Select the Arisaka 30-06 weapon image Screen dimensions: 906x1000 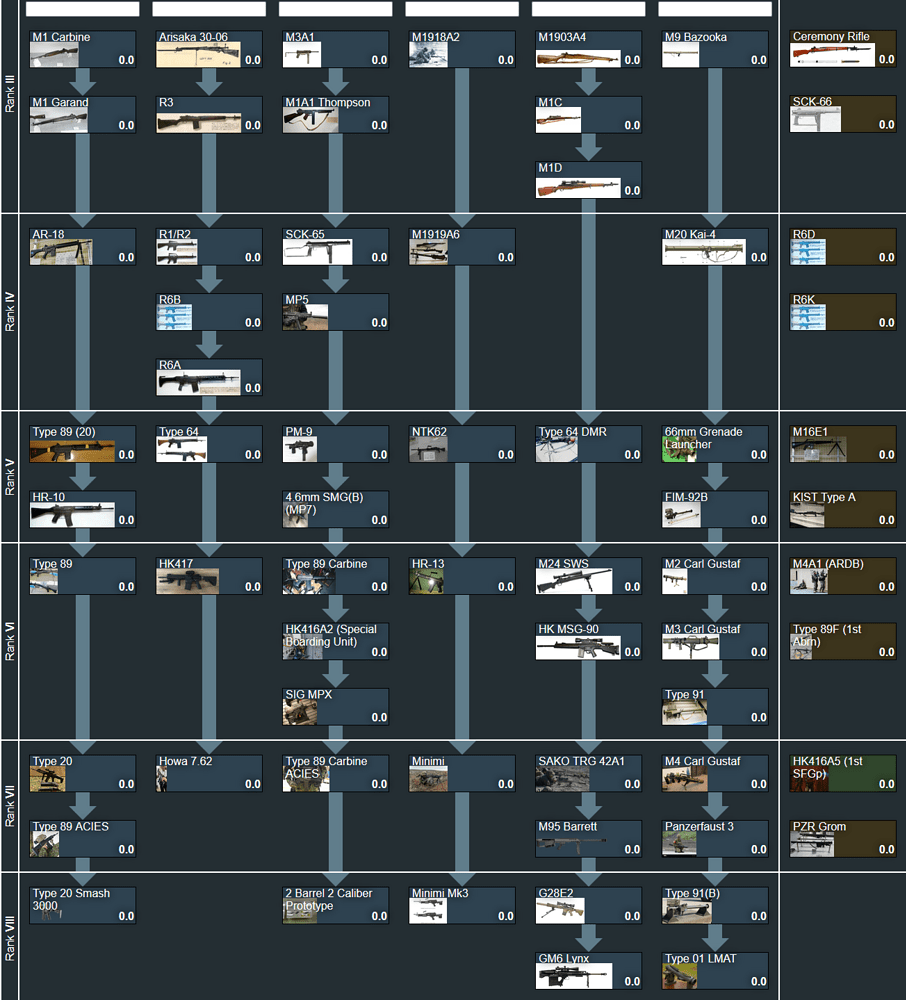[x=198, y=55]
